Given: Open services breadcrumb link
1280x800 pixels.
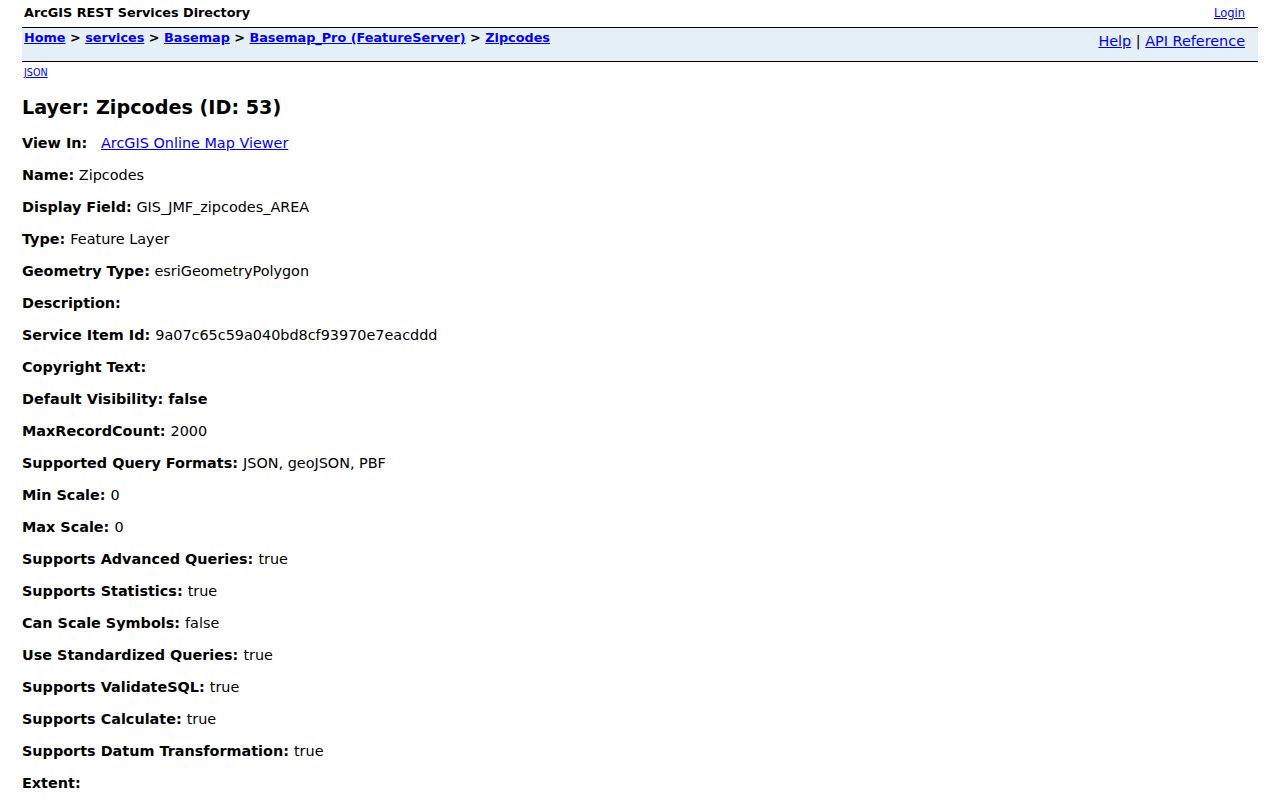Looking at the screenshot, I should 115,38.
